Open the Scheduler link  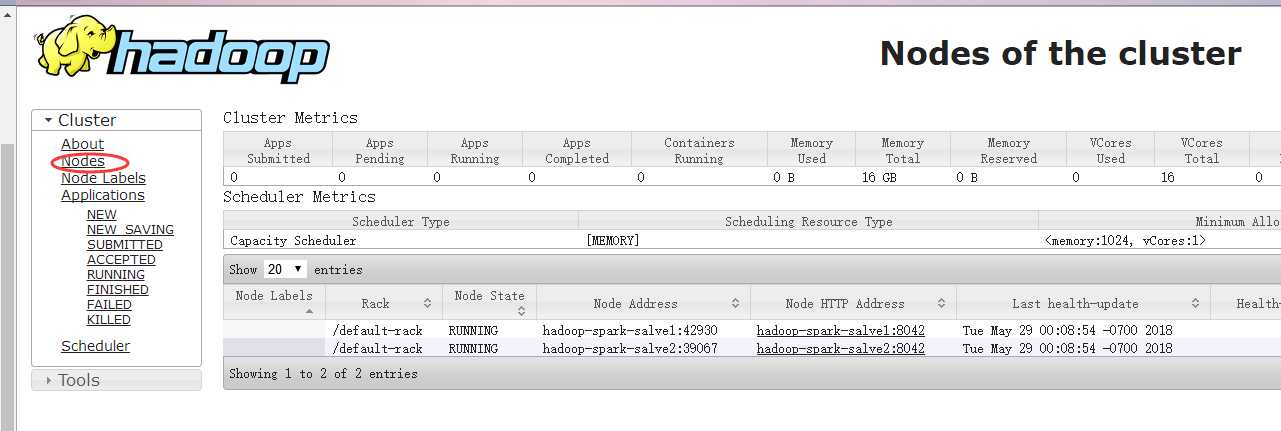point(95,346)
